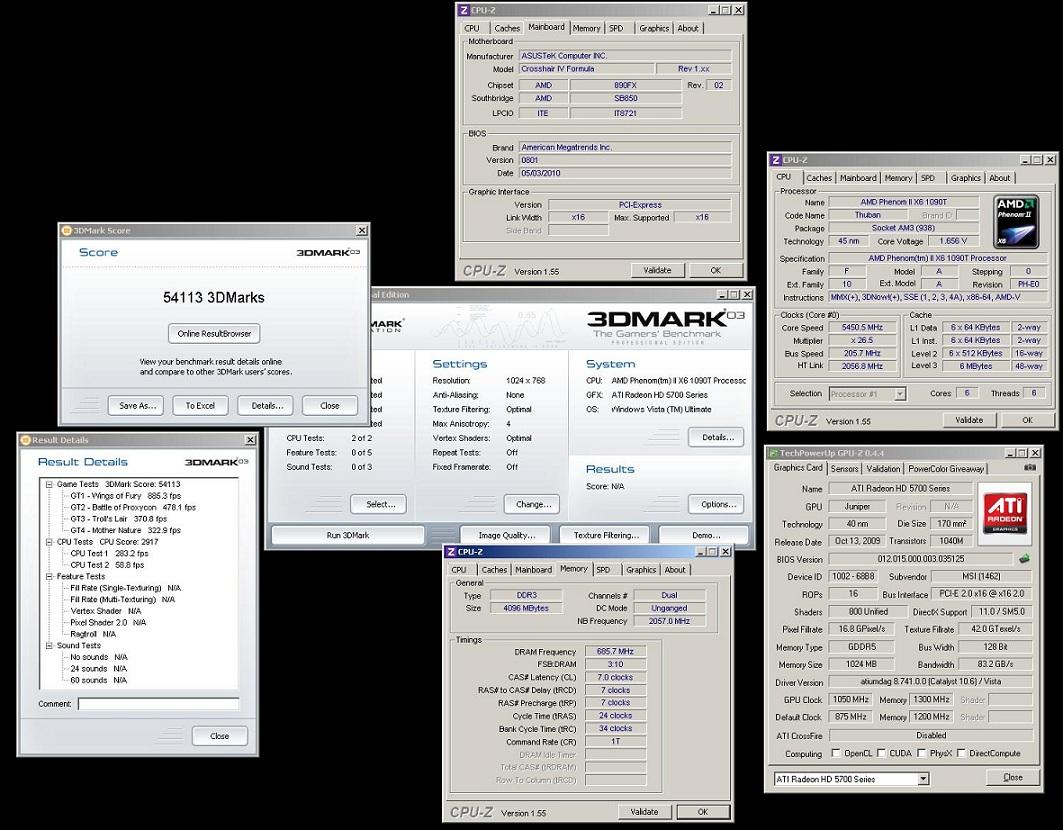Click the 3DMark Score window title icon
The image size is (1063, 830).
66,231
